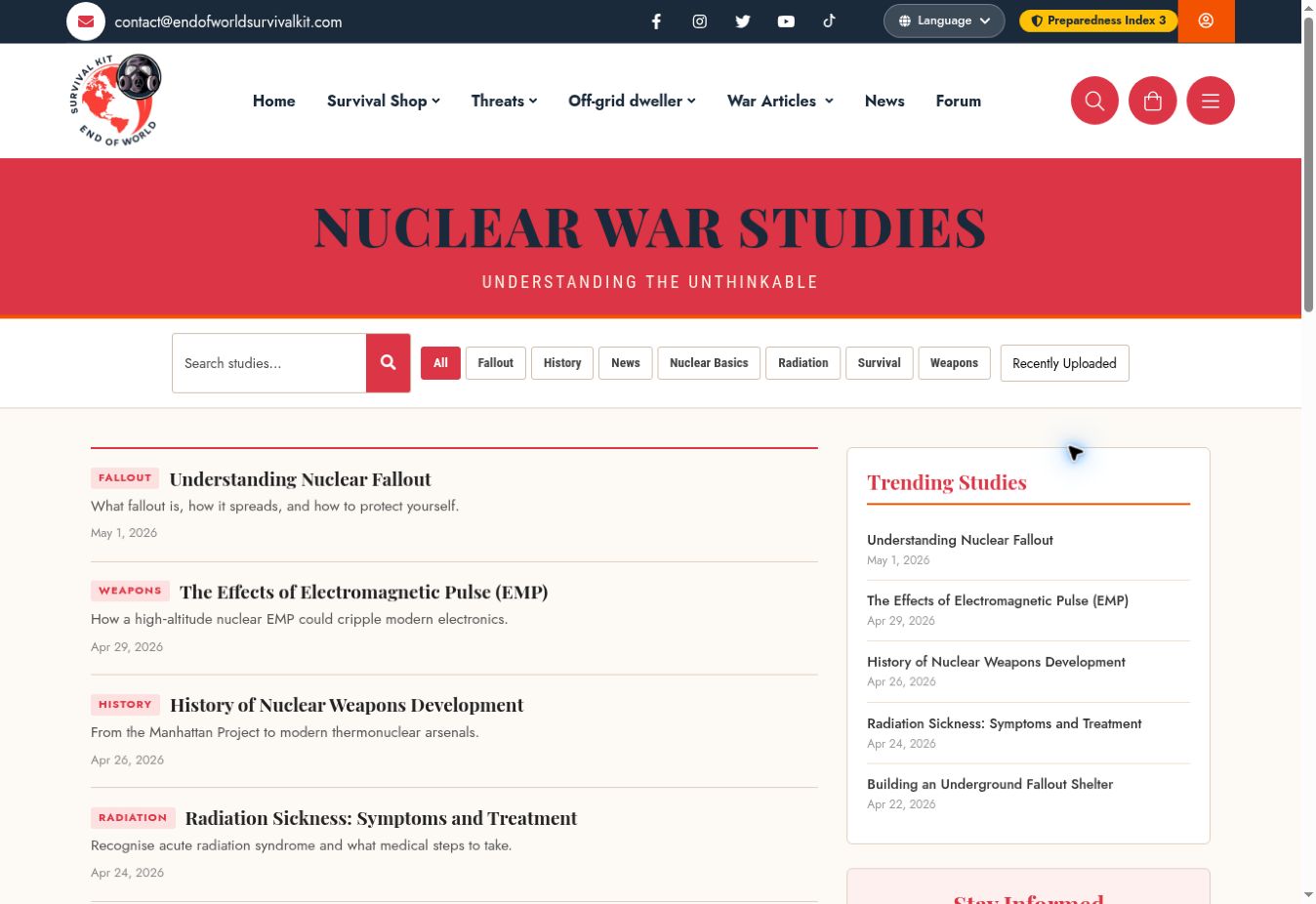Open the shopping cart
The height and width of the screenshot is (904, 1316).
(1153, 101)
